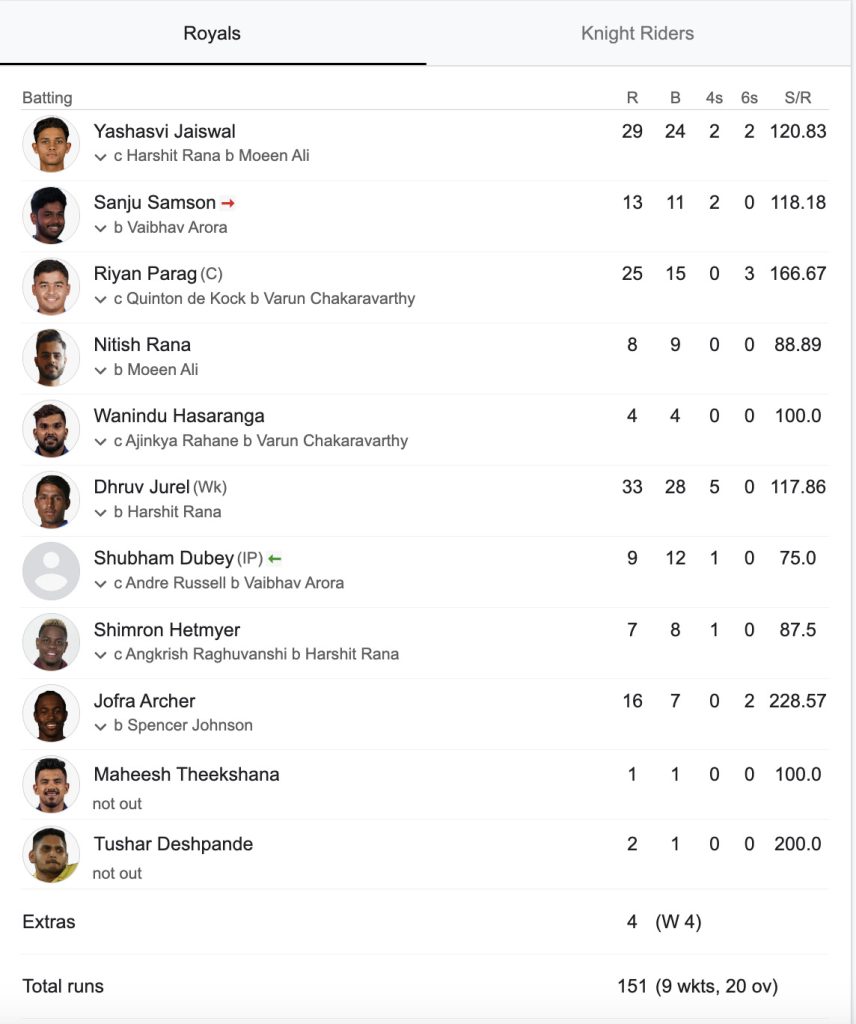
Task: Click Tushar Deshpande's player photo
Action: pyautogui.click(x=51, y=856)
